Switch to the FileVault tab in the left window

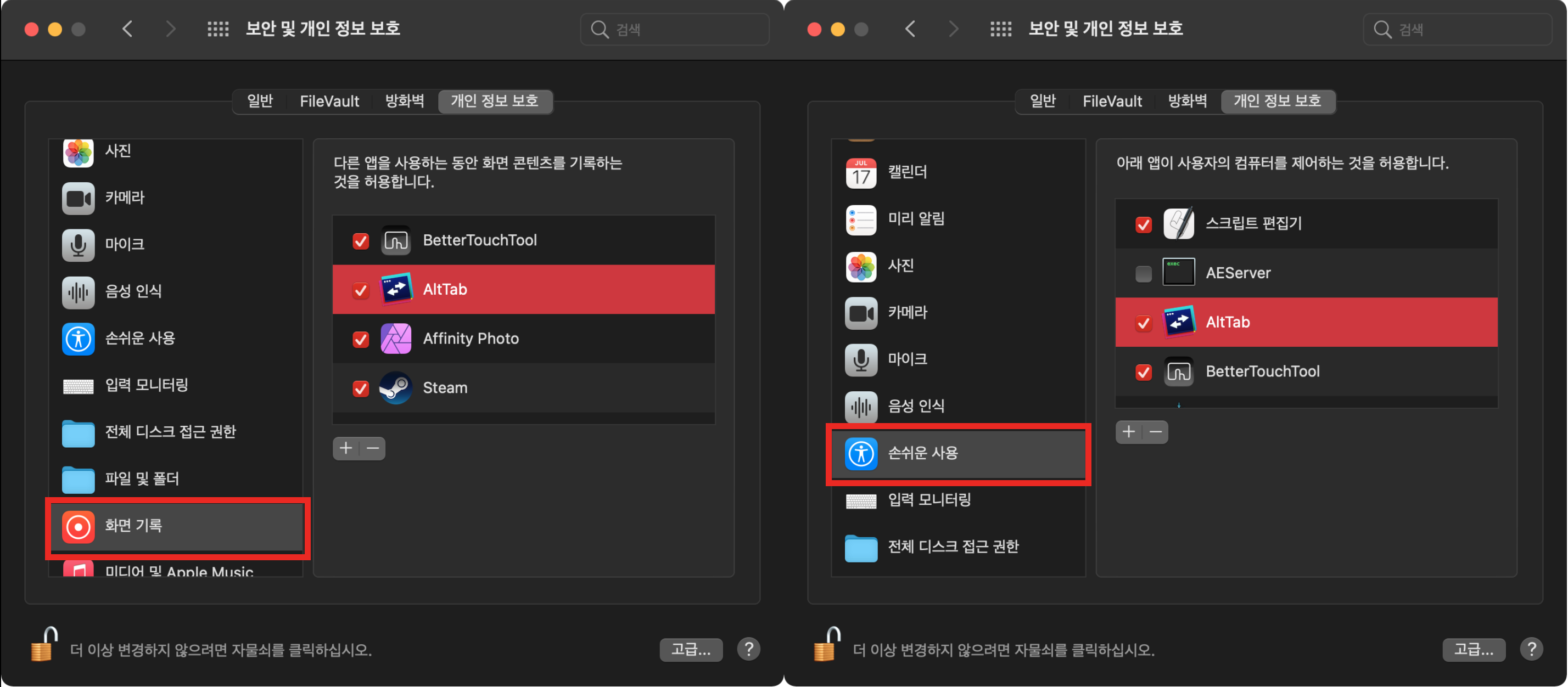[x=329, y=101]
